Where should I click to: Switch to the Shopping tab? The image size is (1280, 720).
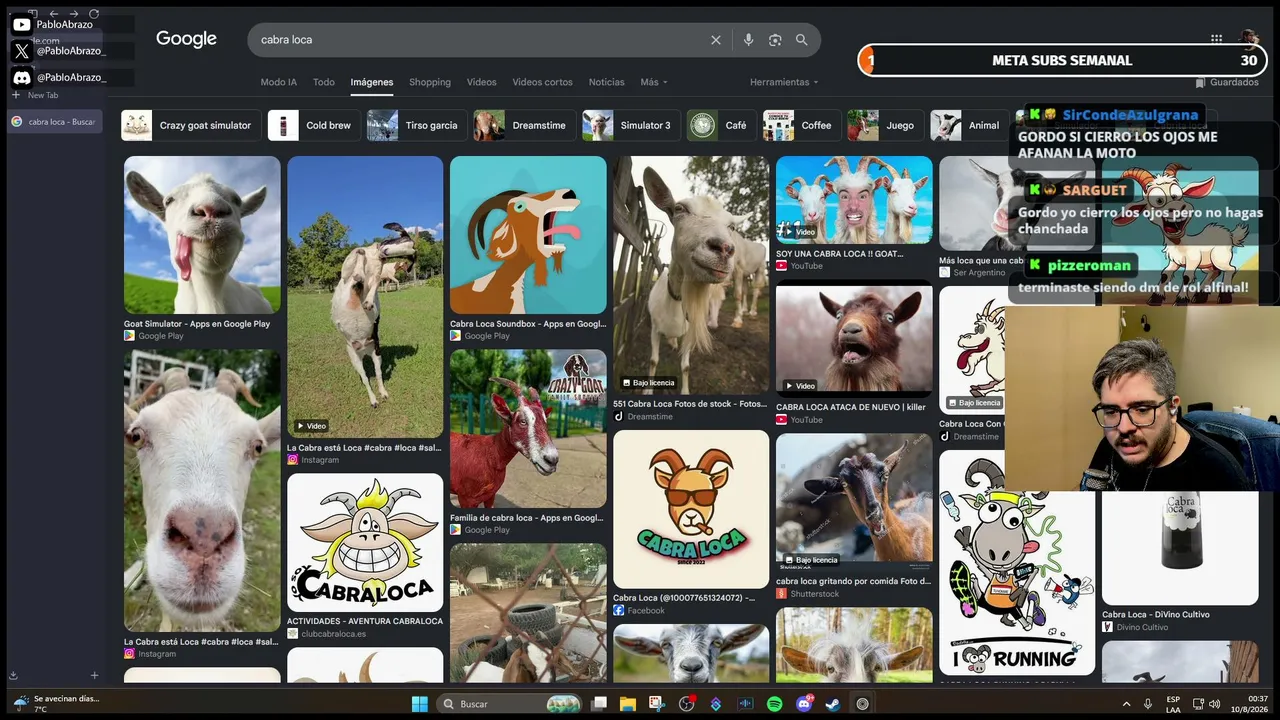pos(430,82)
